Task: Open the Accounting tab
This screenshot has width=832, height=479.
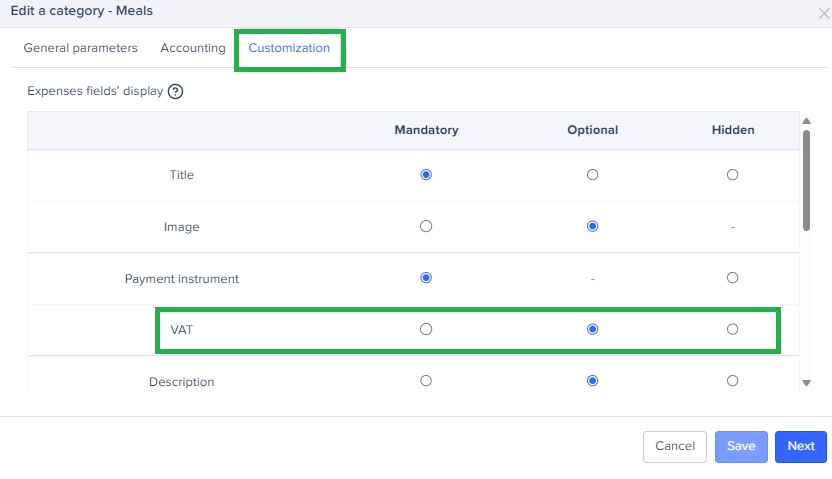Action: [193, 48]
